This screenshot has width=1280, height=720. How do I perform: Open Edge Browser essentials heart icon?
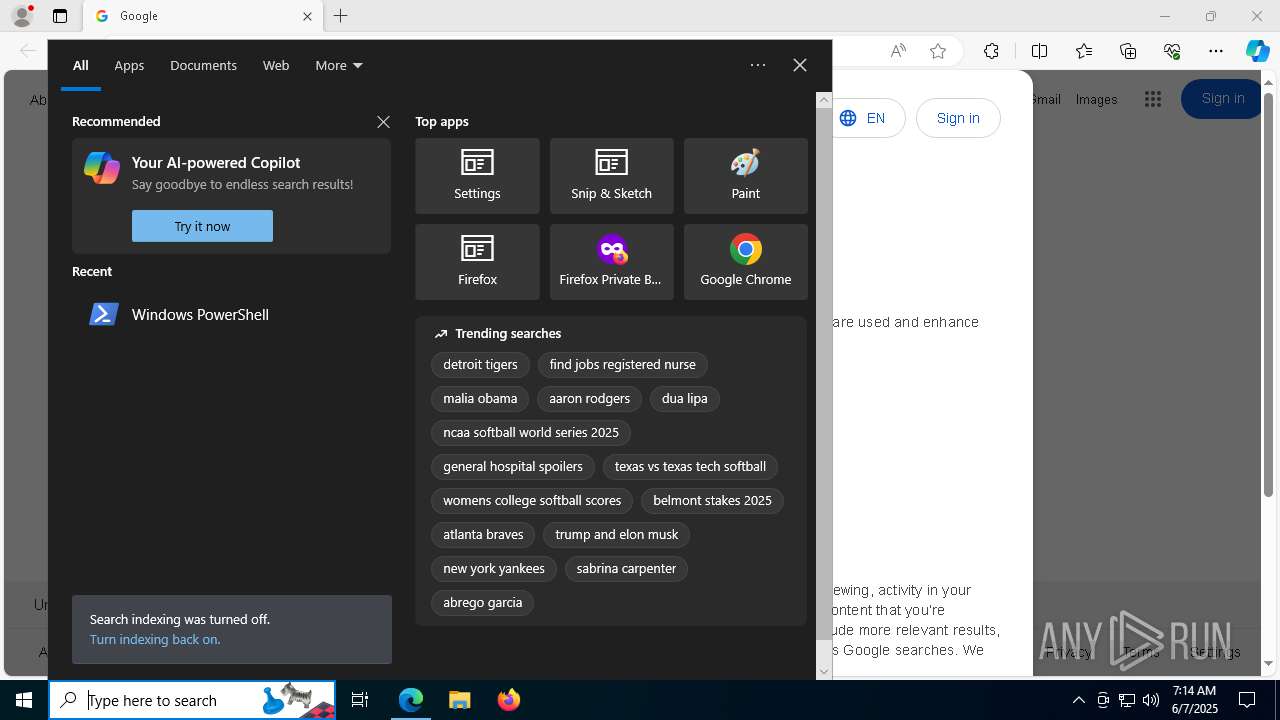click(x=1172, y=51)
